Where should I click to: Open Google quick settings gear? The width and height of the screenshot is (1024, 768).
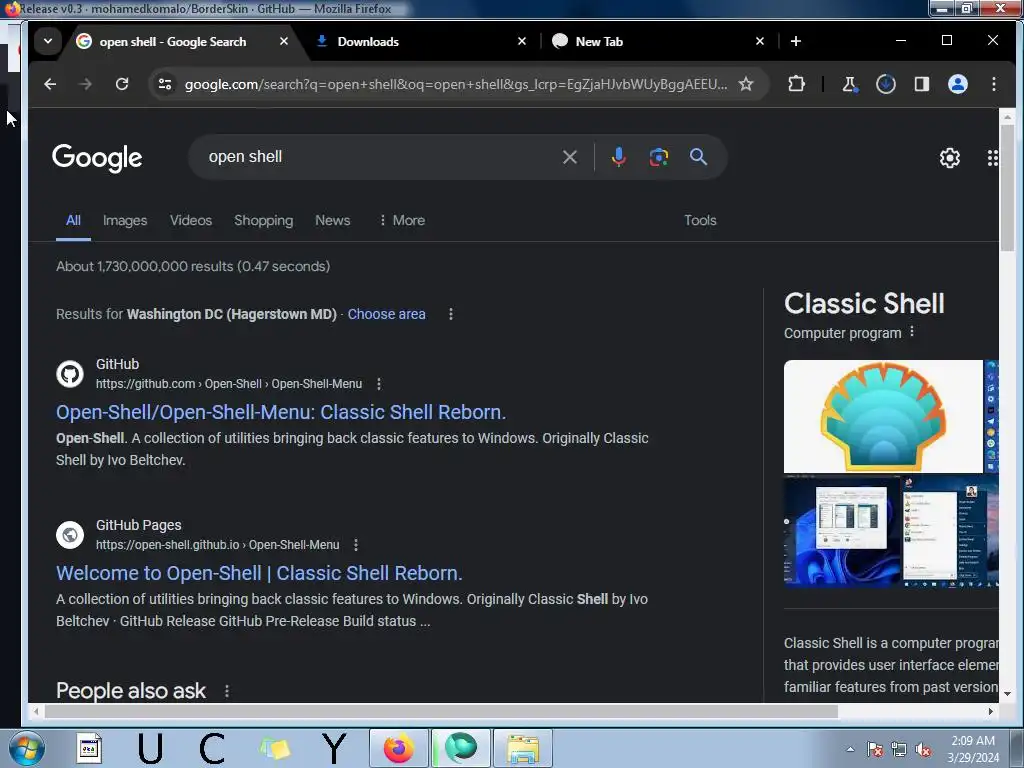click(x=950, y=157)
